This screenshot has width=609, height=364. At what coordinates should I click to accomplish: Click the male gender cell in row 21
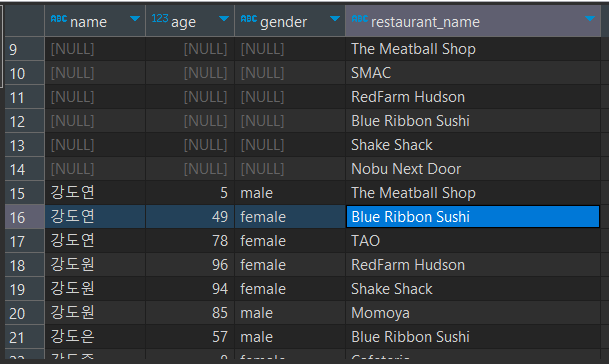(x=290, y=337)
